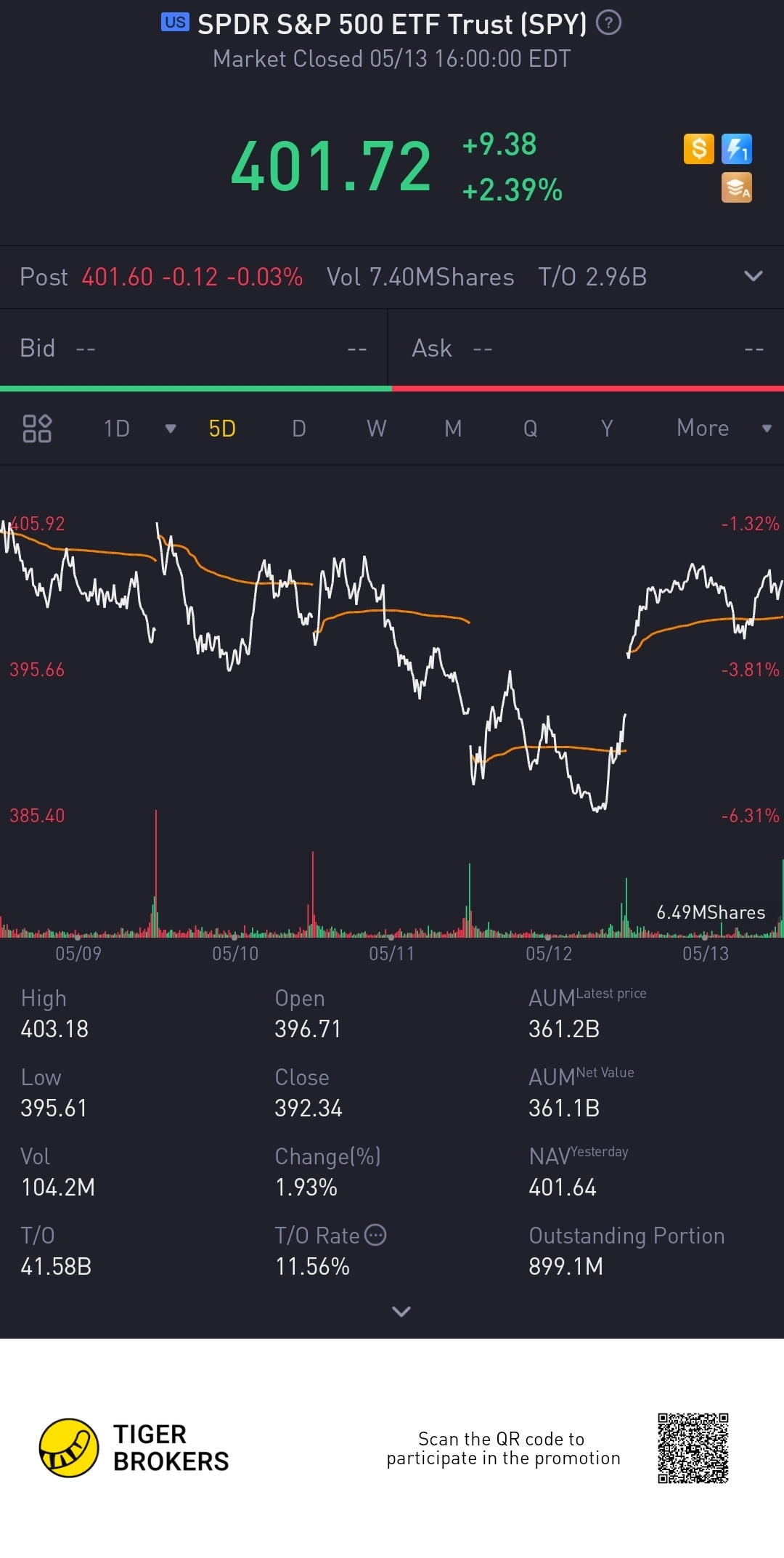Tap the -1.32% percent axis label
This screenshot has height=1558, width=784.
pos(751,524)
